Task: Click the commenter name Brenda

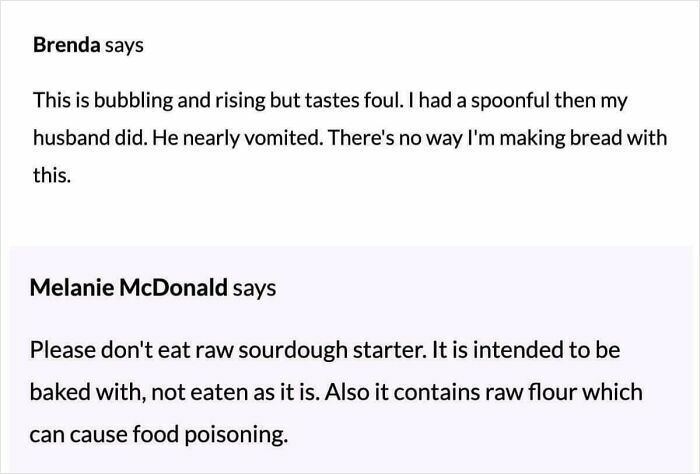Action: [x=65, y=45]
